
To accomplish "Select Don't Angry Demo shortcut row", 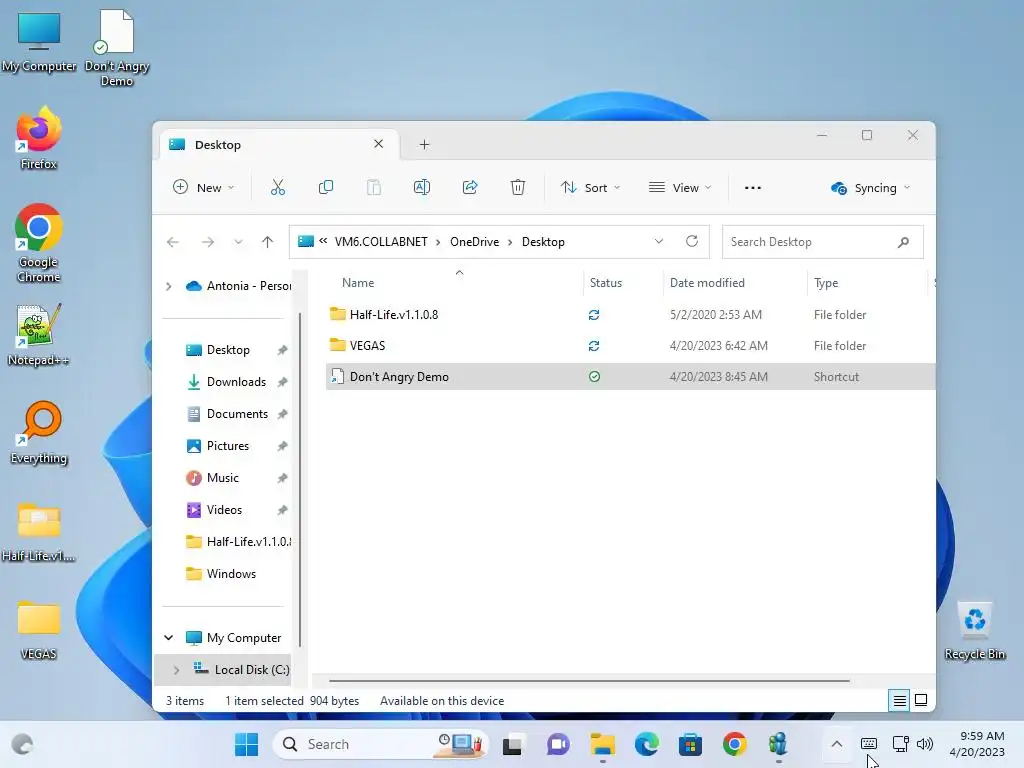I will click(630, 377).
